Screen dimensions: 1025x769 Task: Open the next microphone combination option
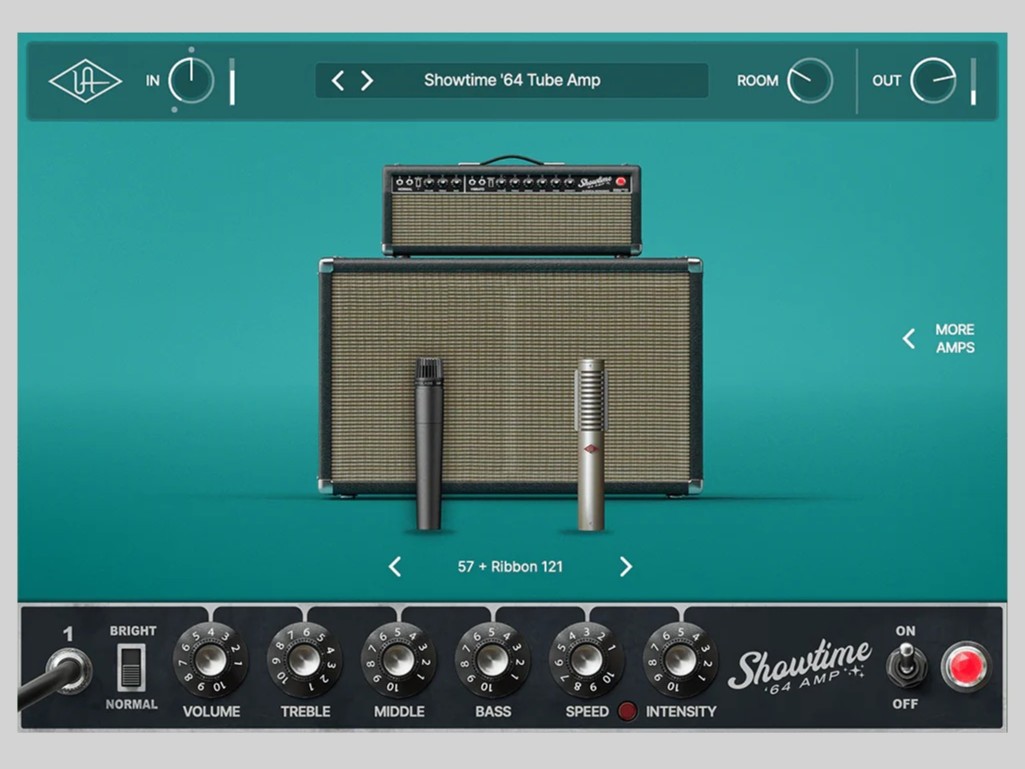pos(626,566)
